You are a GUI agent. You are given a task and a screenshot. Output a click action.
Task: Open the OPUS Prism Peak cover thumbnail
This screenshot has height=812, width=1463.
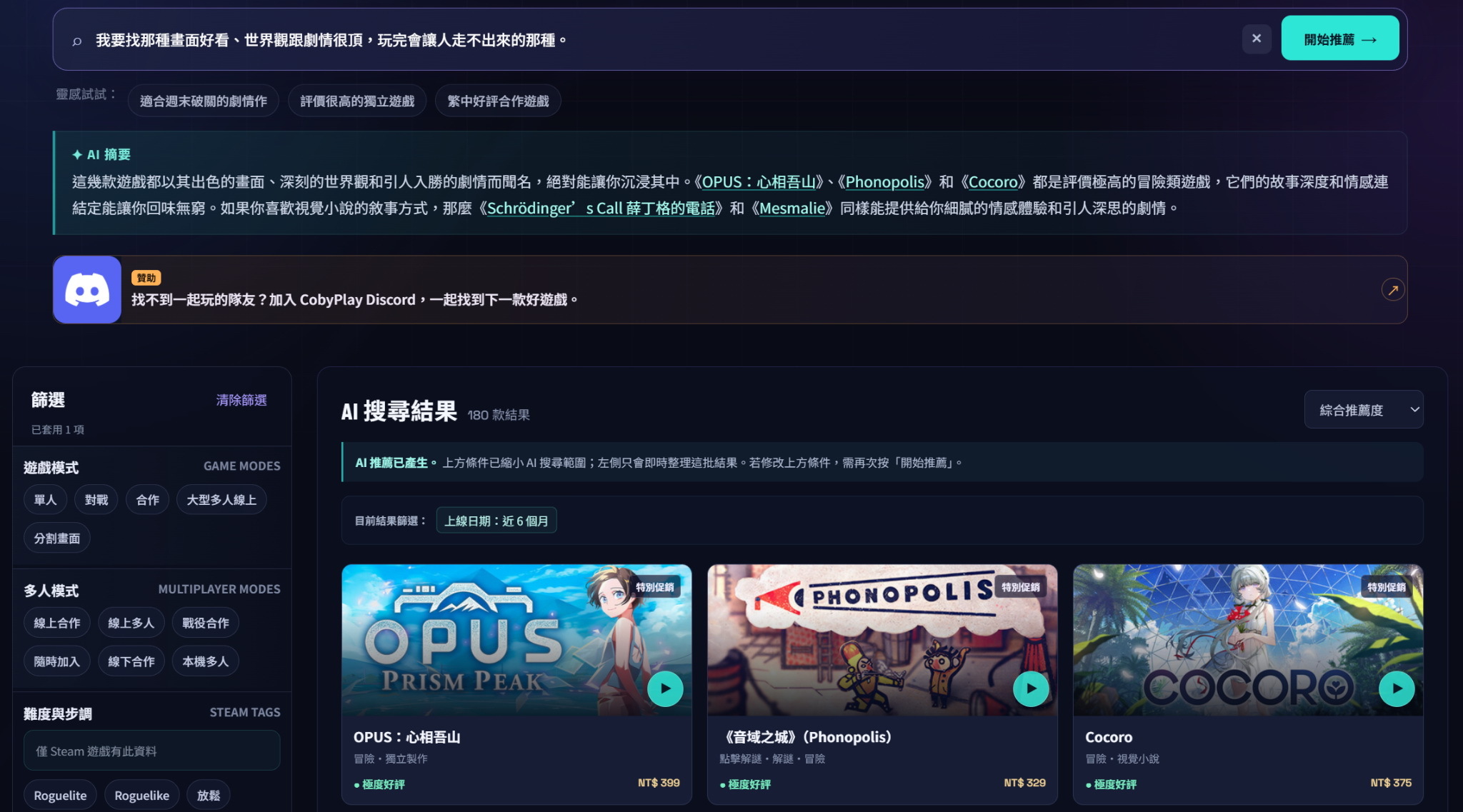pyautogui.click(x=516, y=640)
